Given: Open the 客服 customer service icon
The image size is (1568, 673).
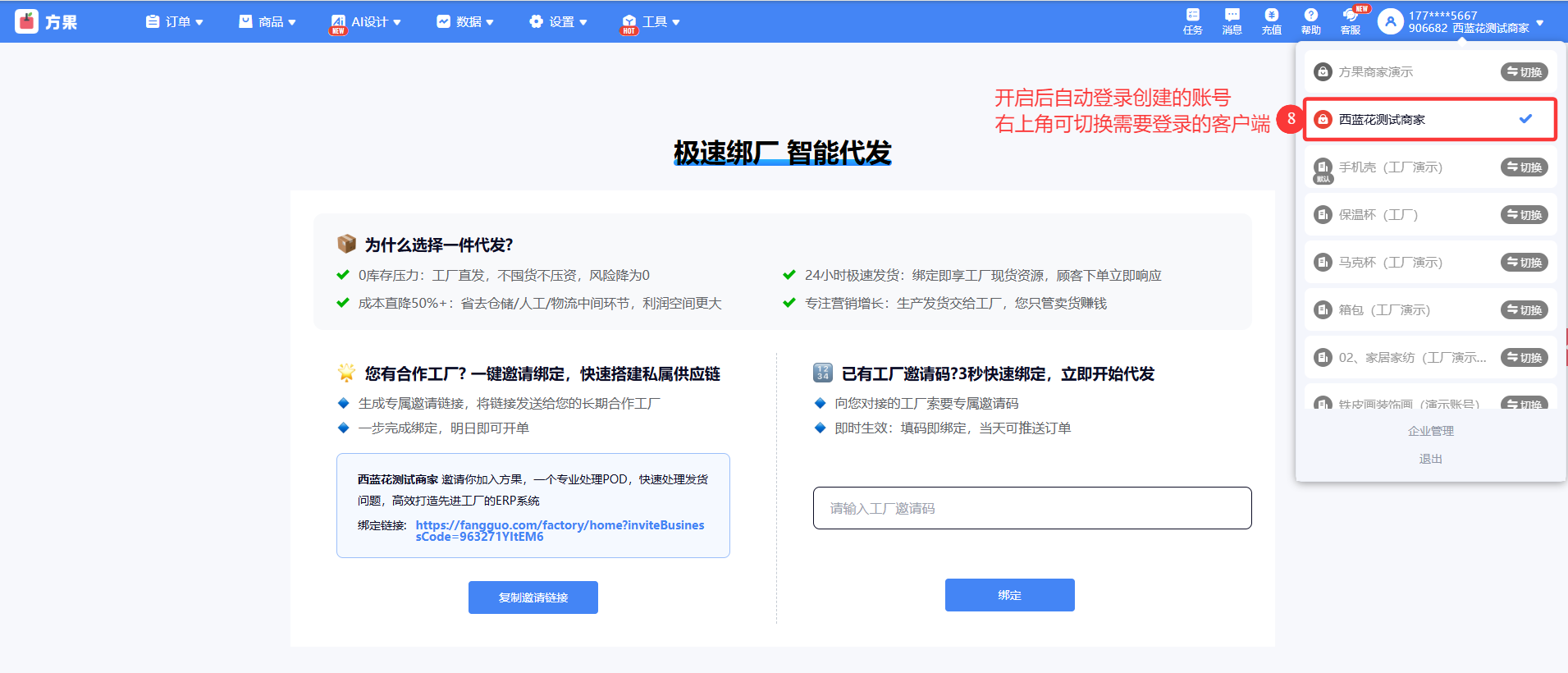Looking at the screenshot, I should point(1351,21).
